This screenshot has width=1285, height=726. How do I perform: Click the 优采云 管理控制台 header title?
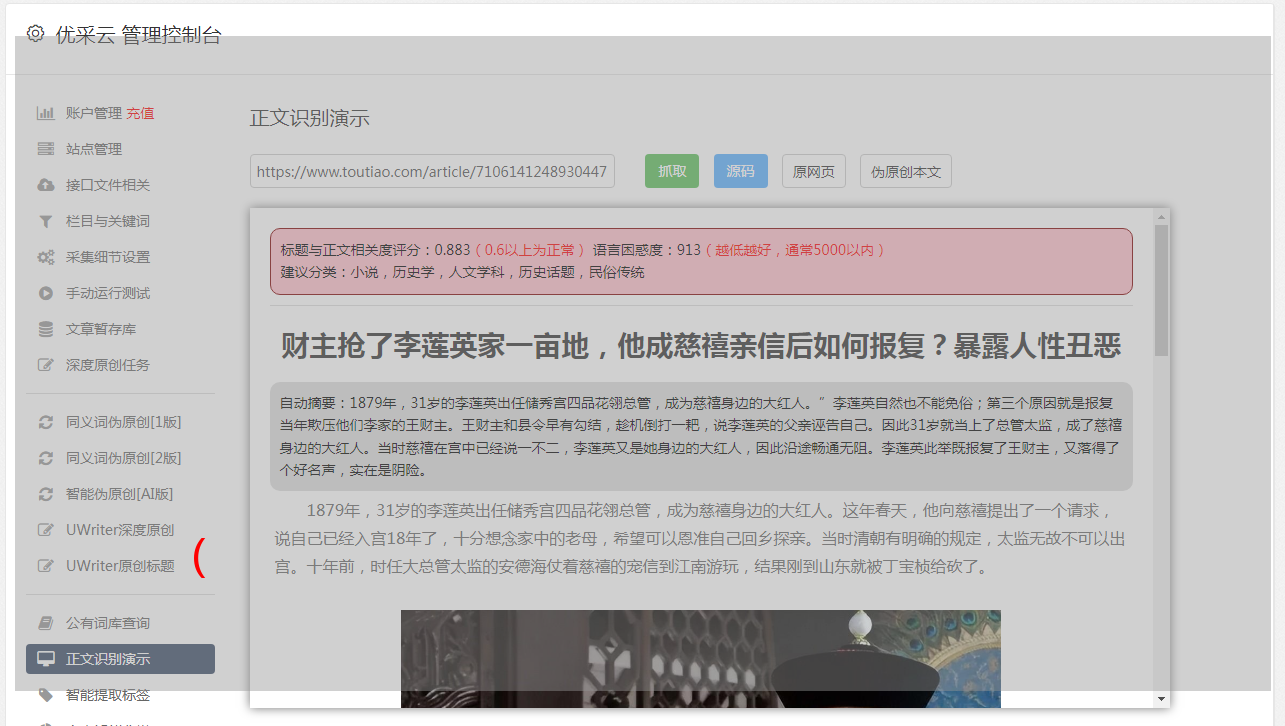138,35
